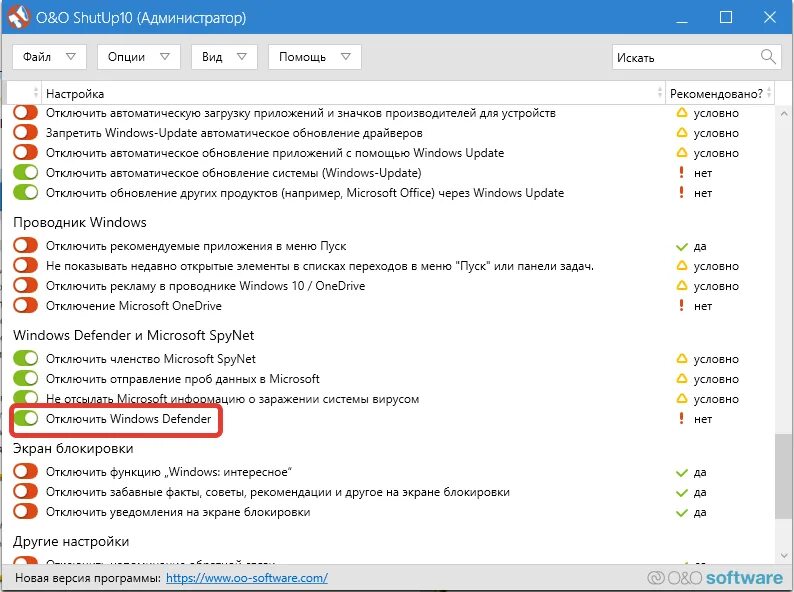This screenshot has height=592, width=794.
Task: Toggle 'Отключение Microsoft OneDrive' switch
Action: pyautogui.click(x=25, y=305)
